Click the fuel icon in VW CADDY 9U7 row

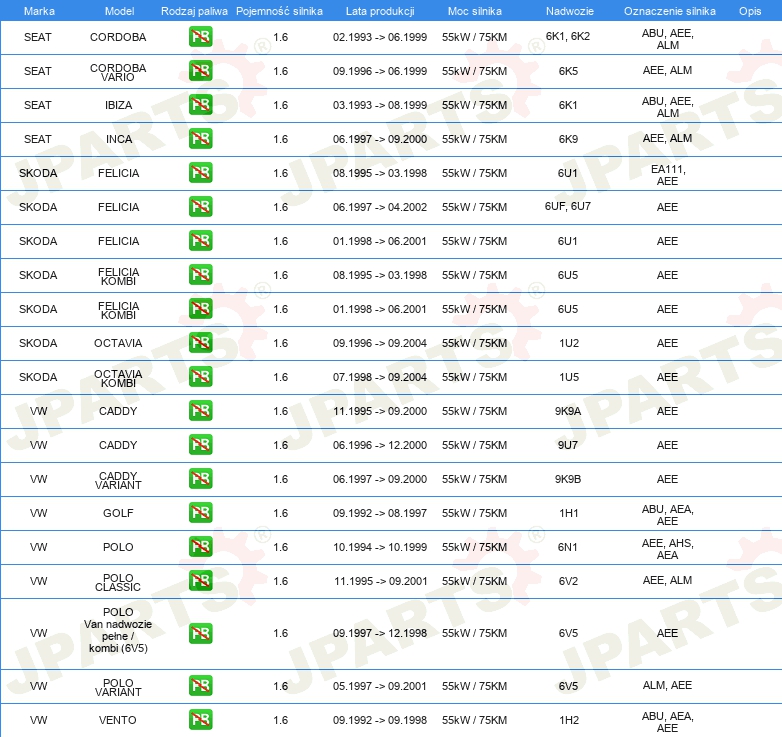coord(200,445)
